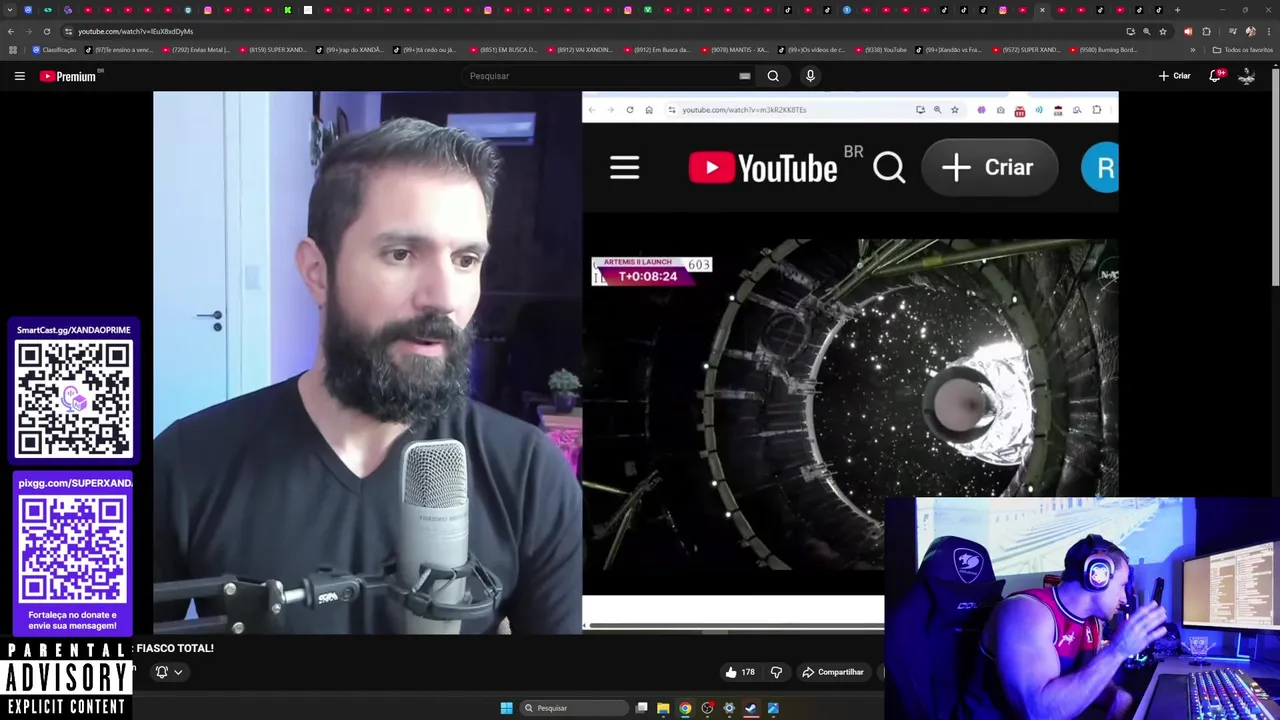
Task: Open the Photos app on the taskbar
Action: [773, 708]
